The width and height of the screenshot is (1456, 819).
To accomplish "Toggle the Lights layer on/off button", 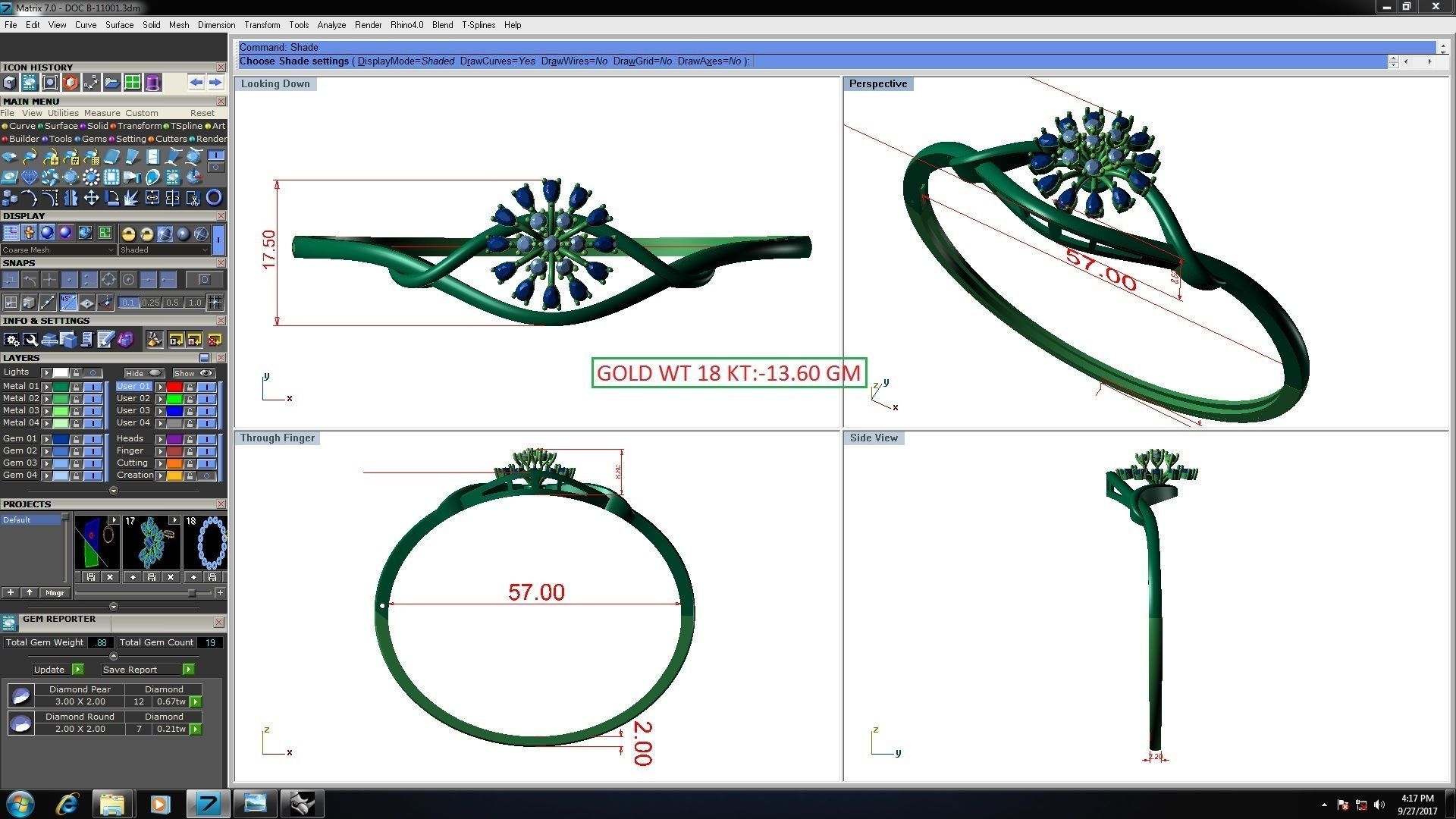I will click(x=93, y=372).
